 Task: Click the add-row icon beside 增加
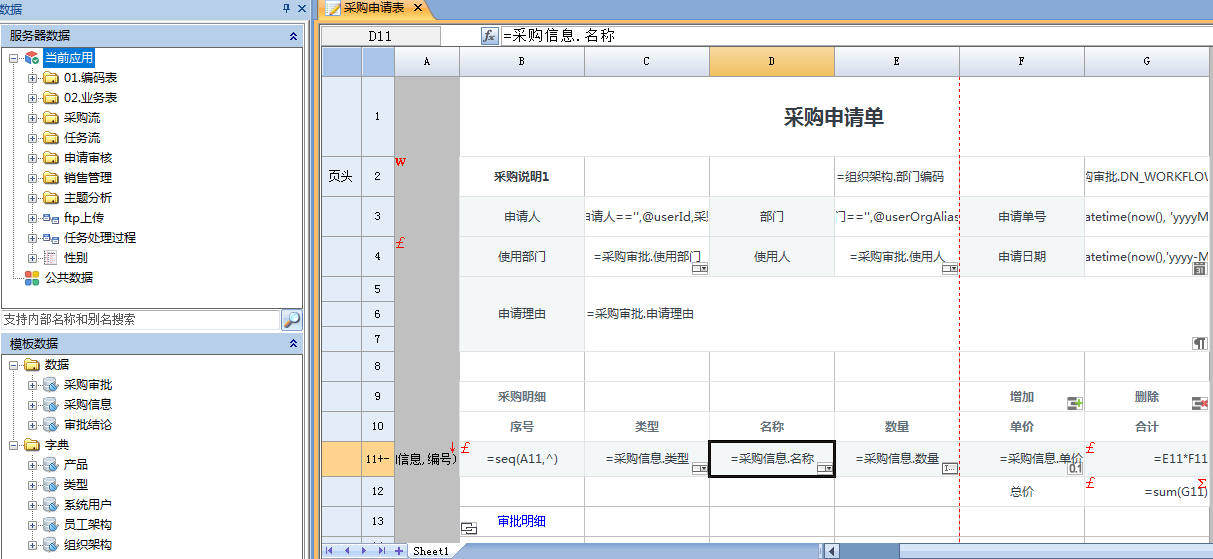1076,403
